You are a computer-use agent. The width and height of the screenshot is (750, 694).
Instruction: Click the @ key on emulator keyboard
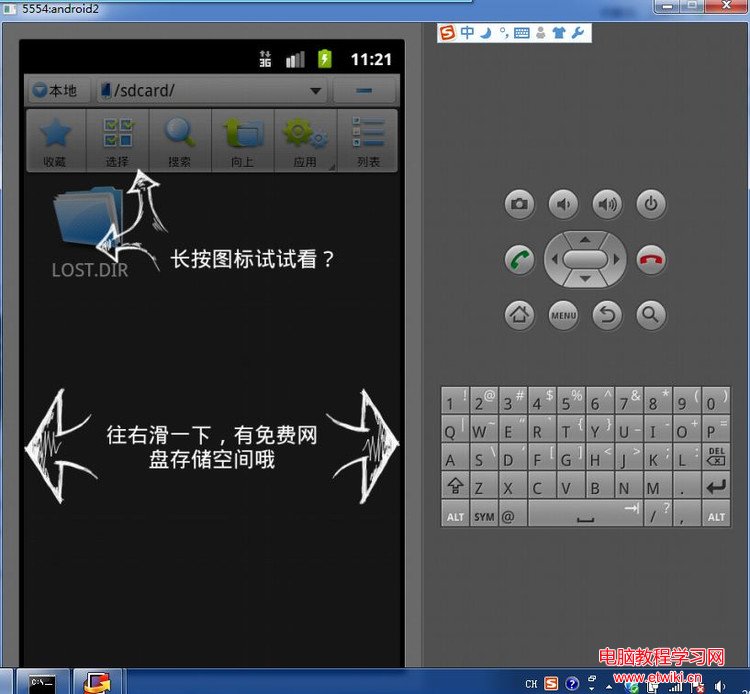pyautogui.click(x=513, y=514)
